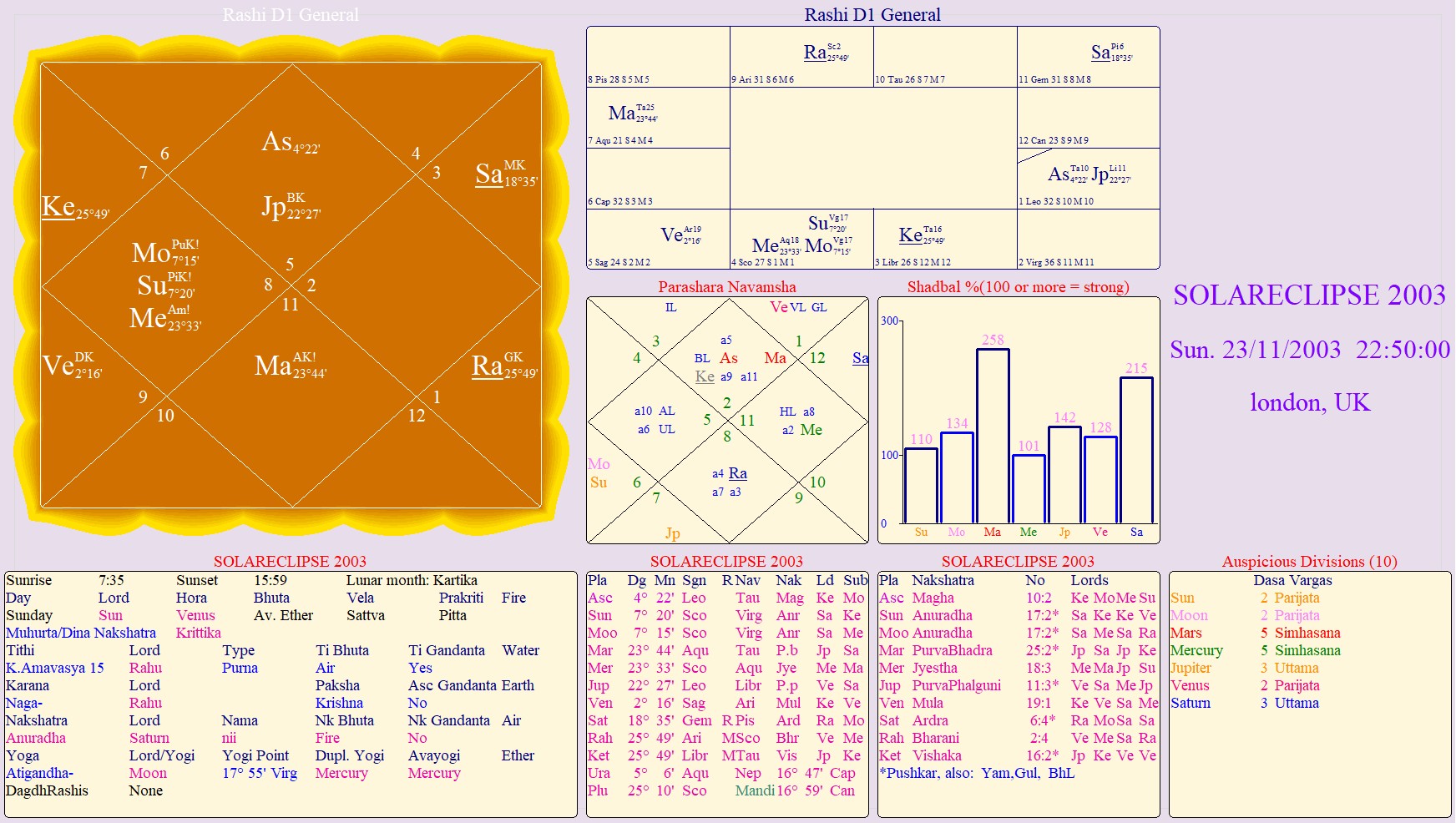Click the Venus bar labeled 128 in Shadbal chart
Image resolution: width=1456 pixels, height=823 pixels.
tap(1100, 480)
